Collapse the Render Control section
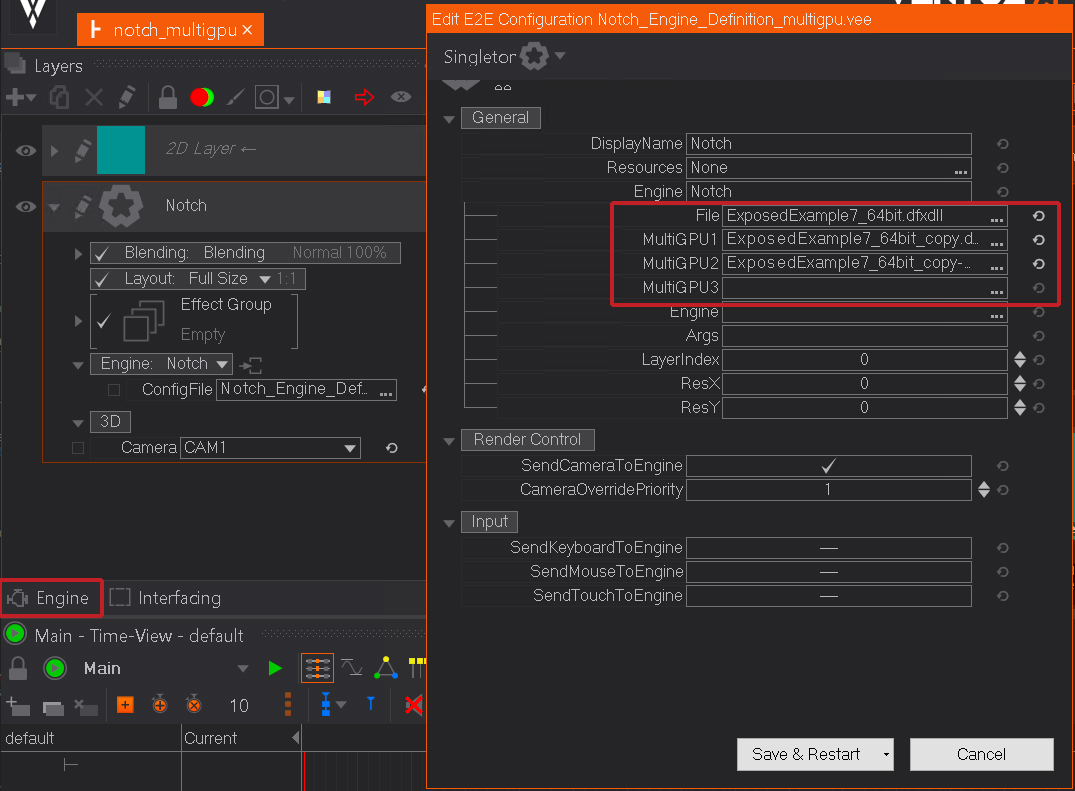The height and width of the screenshot is (791, 1075). coord(449,440)
